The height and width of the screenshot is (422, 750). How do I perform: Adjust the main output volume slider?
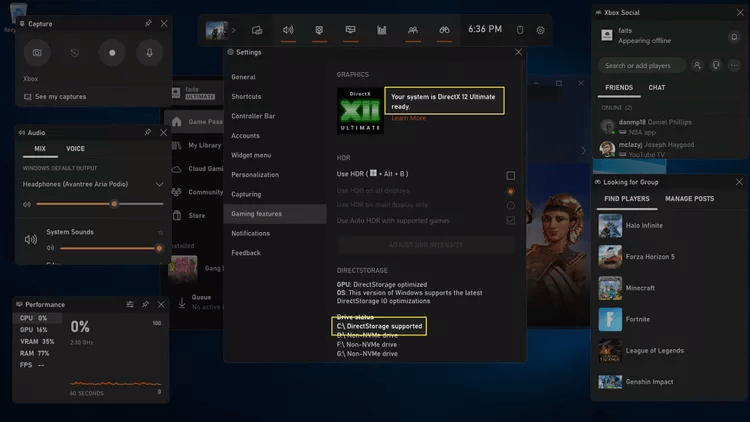click(100, 204)
